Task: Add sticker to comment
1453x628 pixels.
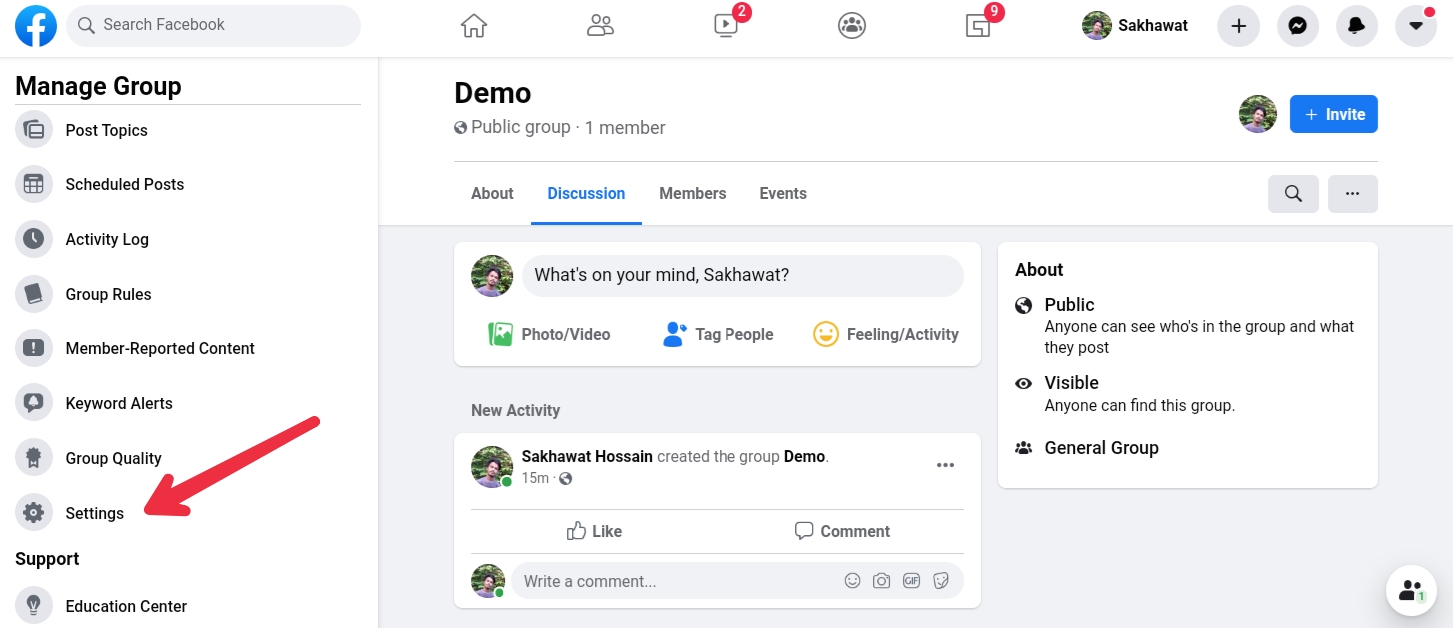Action: pos(940,581)
